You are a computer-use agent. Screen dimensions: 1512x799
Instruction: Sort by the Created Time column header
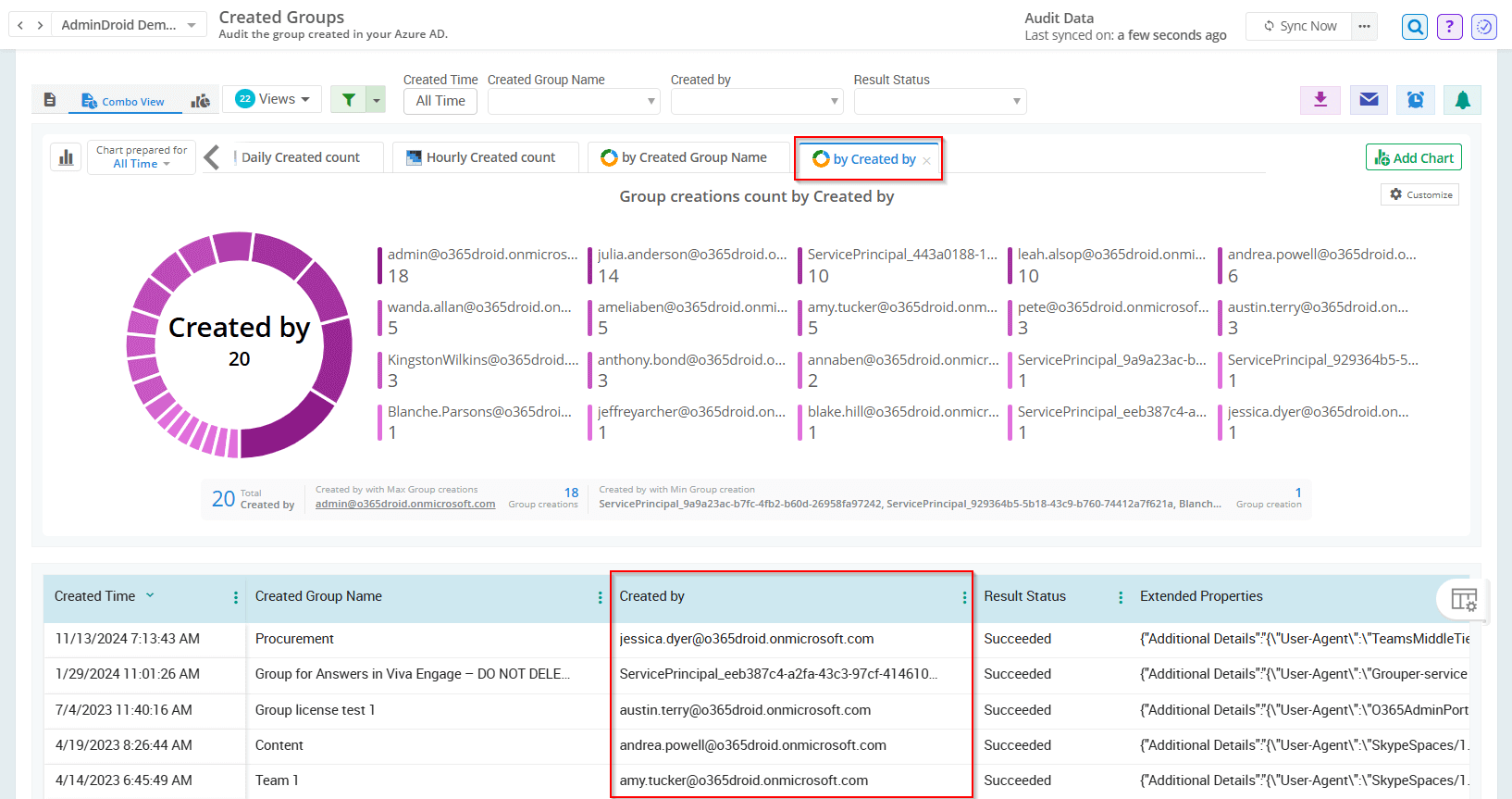click(x=95, y=596)
